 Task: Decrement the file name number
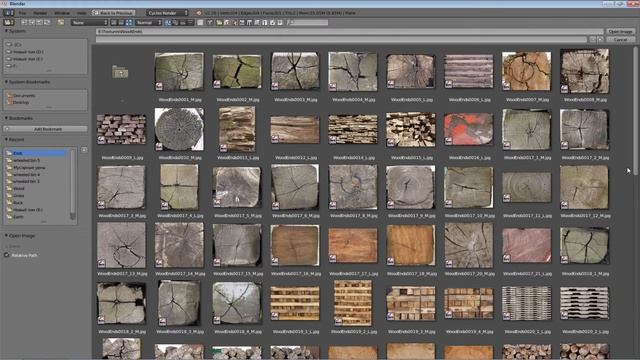tap(593, 40)
